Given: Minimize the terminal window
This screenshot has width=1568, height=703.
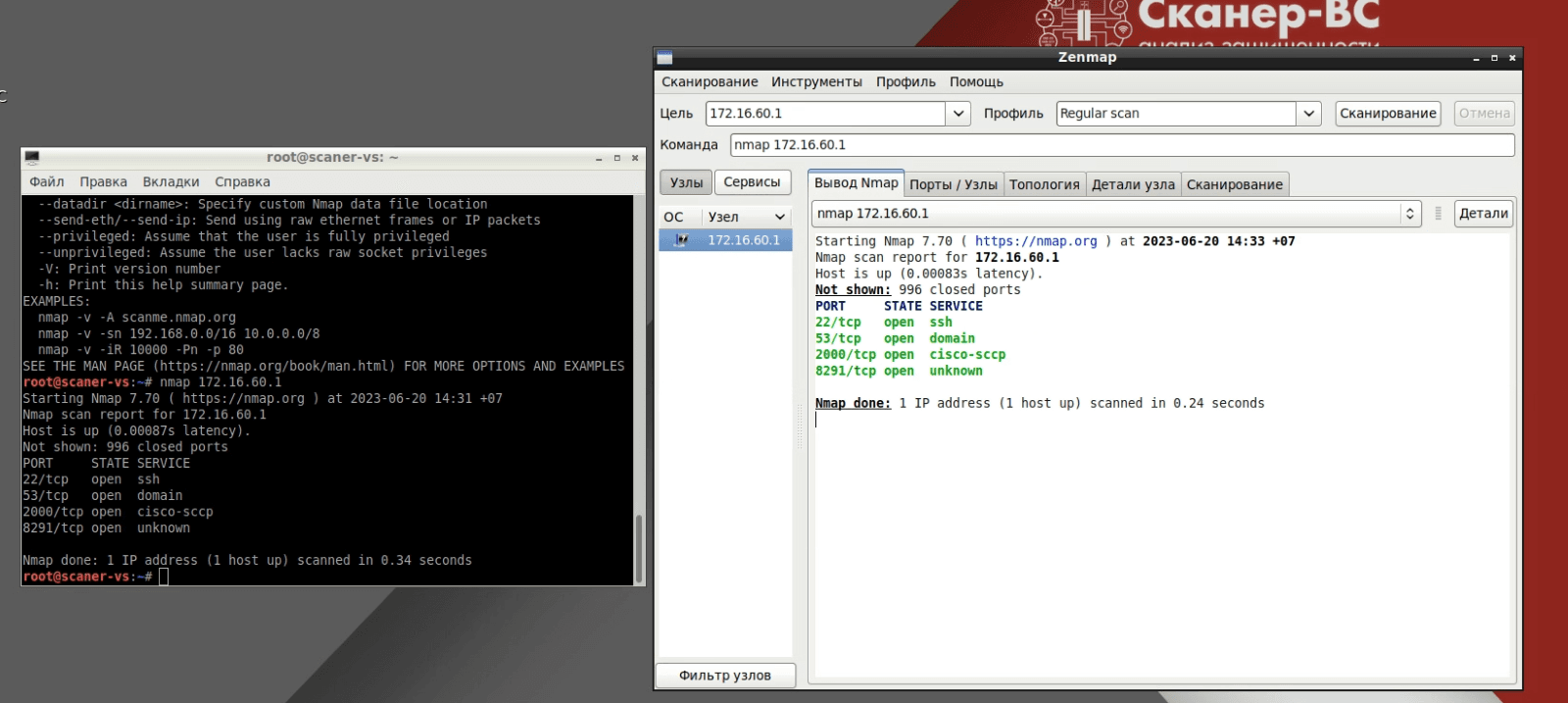Looking at the screenshot, I should (x=599, y=158).
